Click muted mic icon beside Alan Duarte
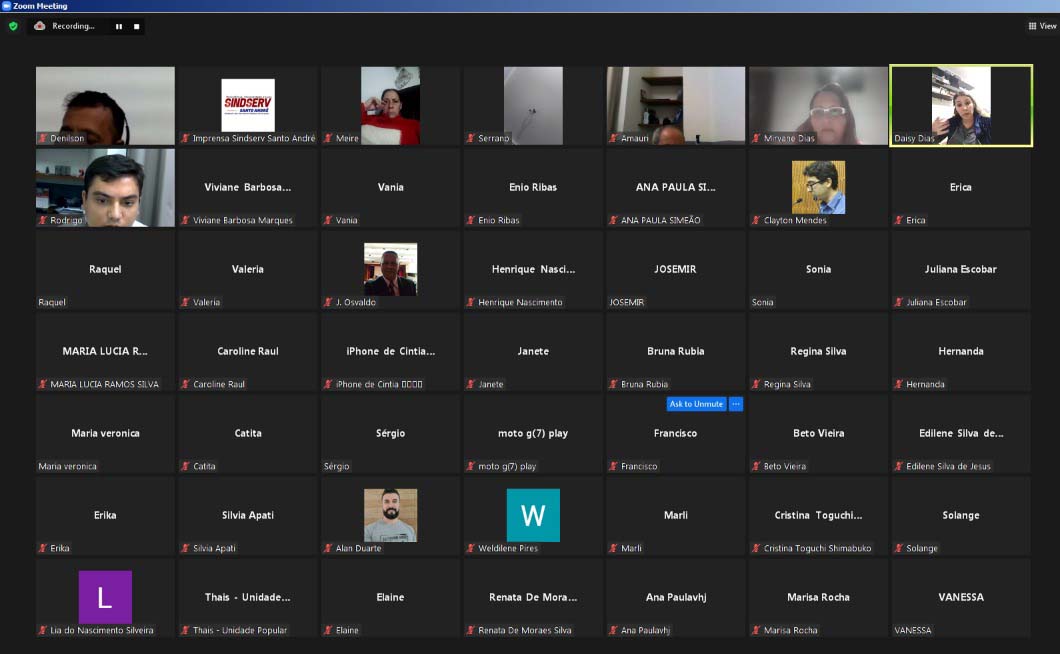Viewport: 1060px width, 654px height. pyautogui.click(x=328, y=548)
